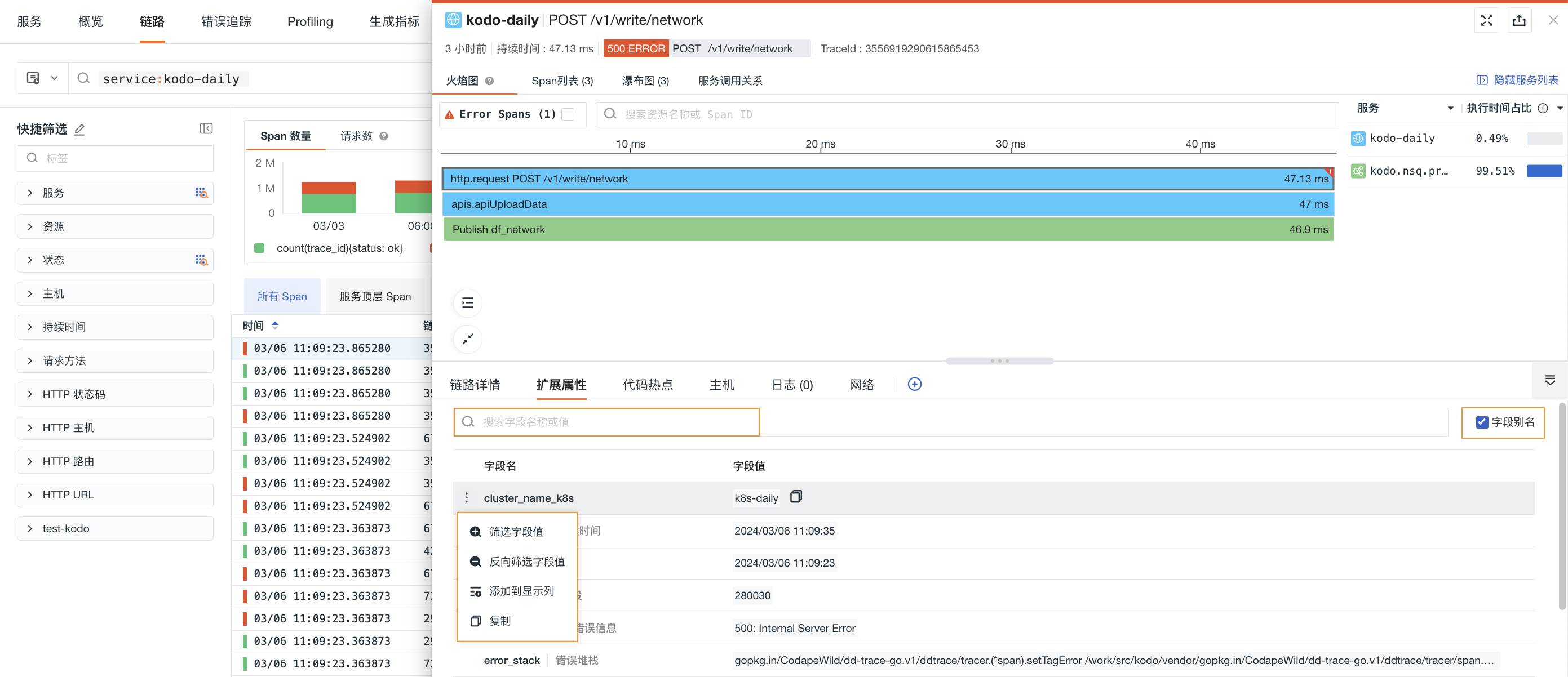The width and height of the screenshot is (1568, 677).
Task: Click the collapse panel icon at right edge
Action: pos(1550,380)
